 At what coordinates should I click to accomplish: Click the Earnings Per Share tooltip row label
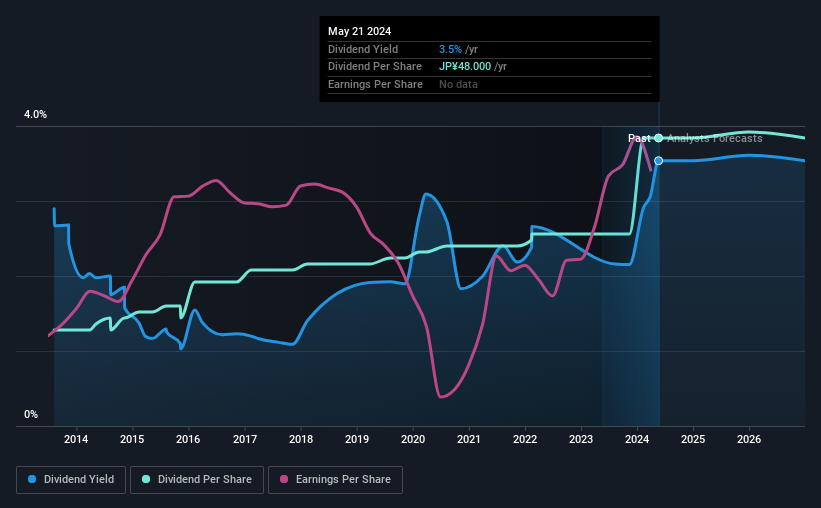pos(375,84)
